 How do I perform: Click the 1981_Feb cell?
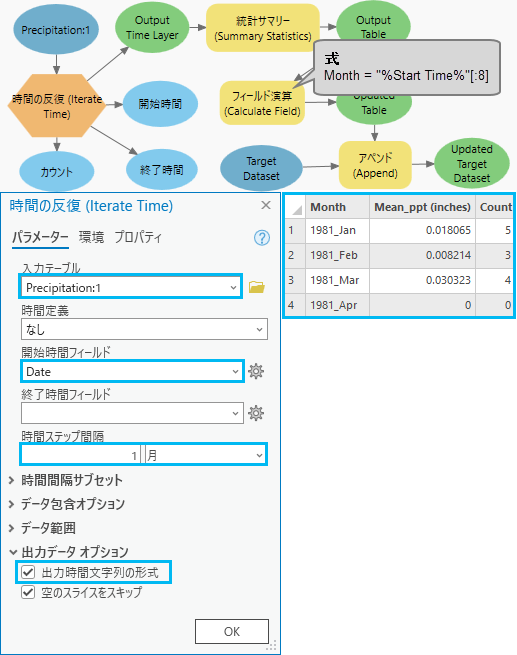[337, 255]
